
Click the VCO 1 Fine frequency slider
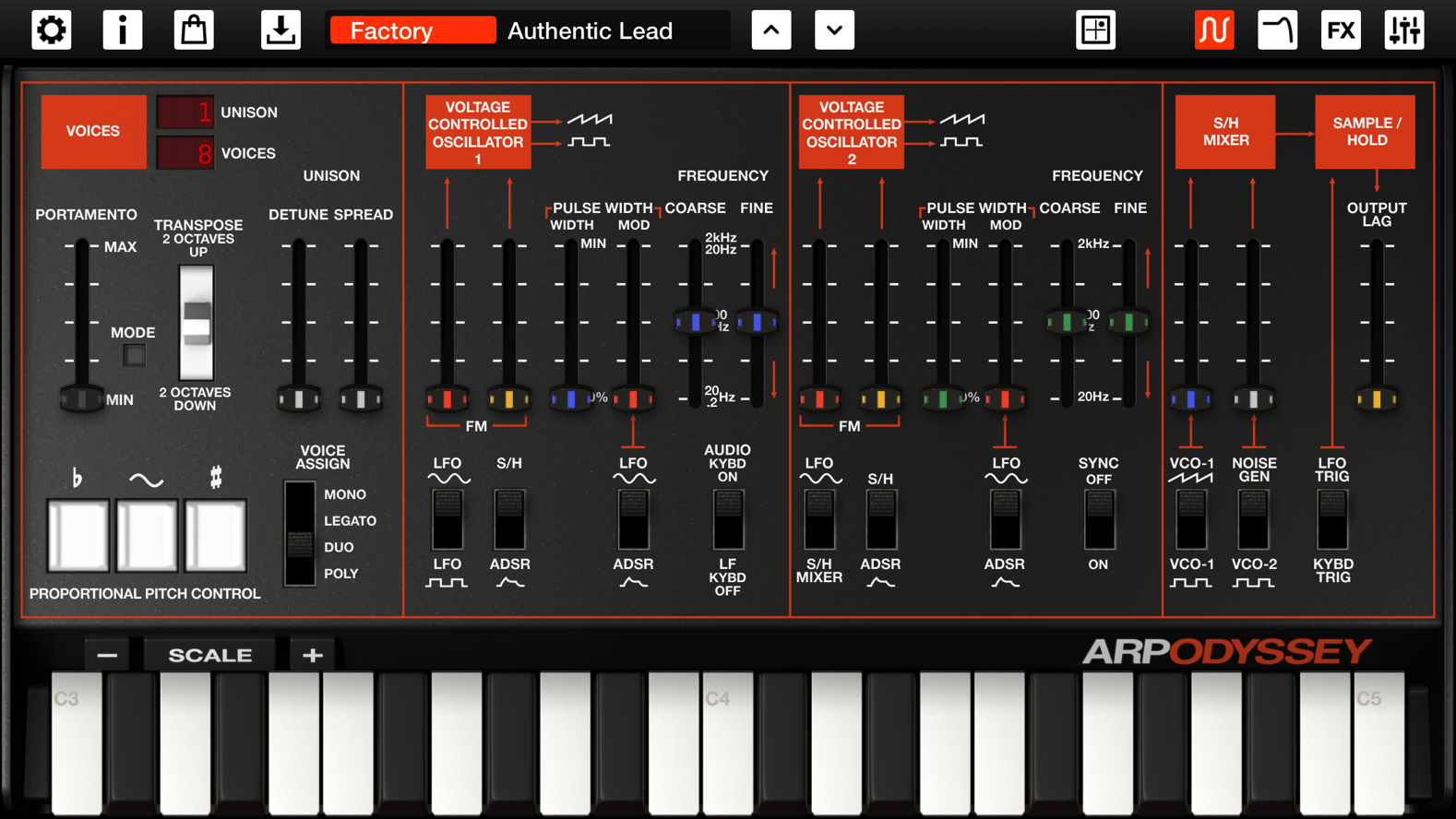click(757, 322)
